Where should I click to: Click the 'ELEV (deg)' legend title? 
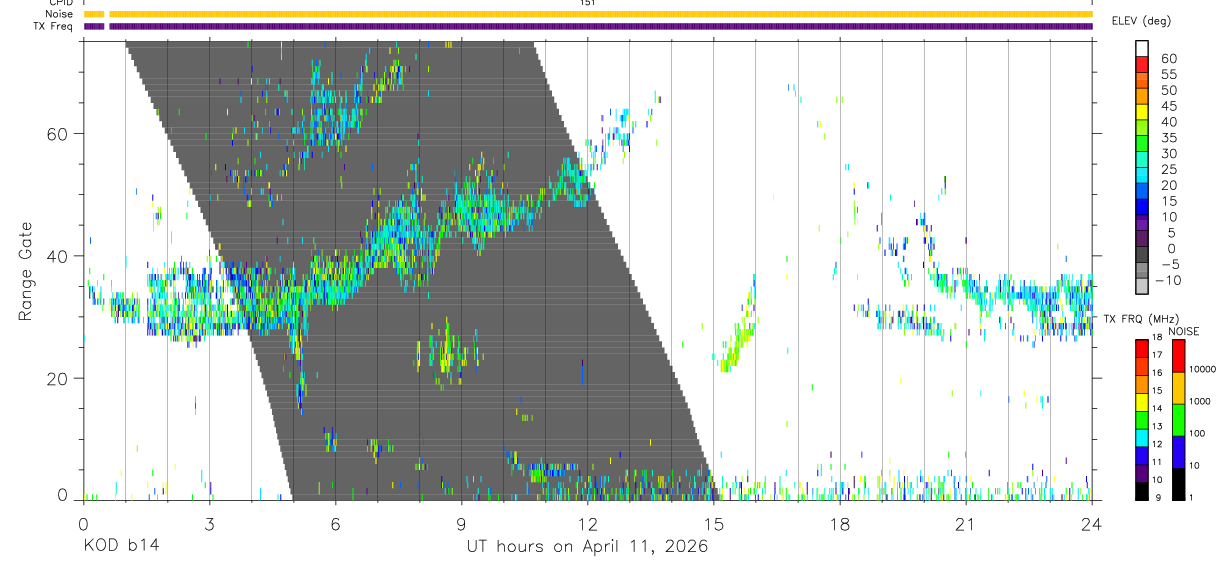(x=1141, y=21)
